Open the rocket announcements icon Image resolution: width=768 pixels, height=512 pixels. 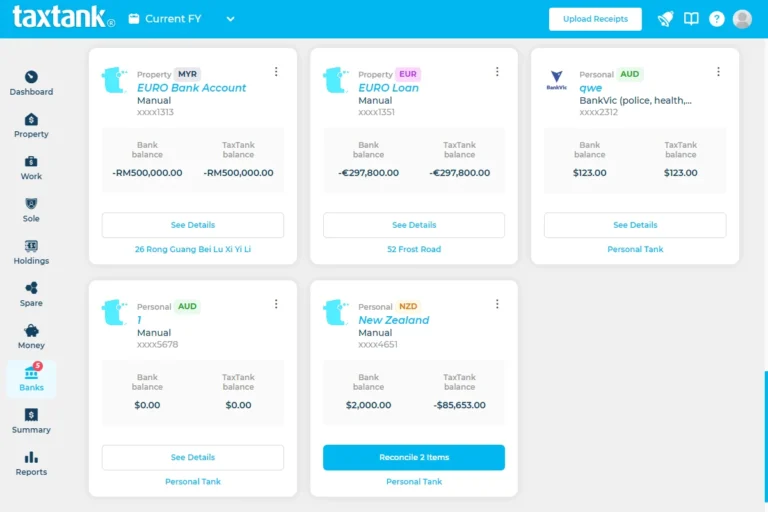click(x=665, y=19)
